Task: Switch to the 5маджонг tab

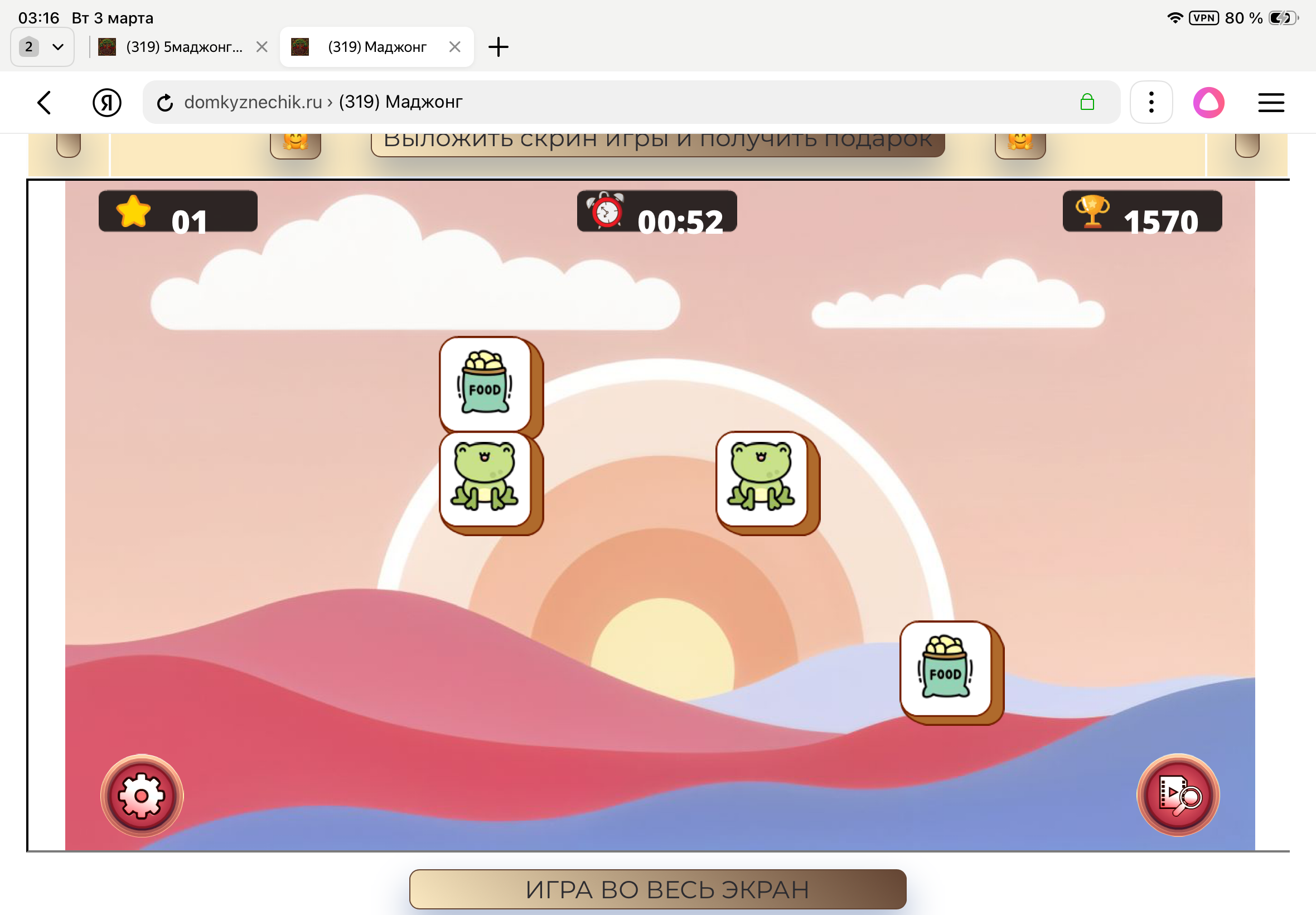Action: click(x=183, y=47)
